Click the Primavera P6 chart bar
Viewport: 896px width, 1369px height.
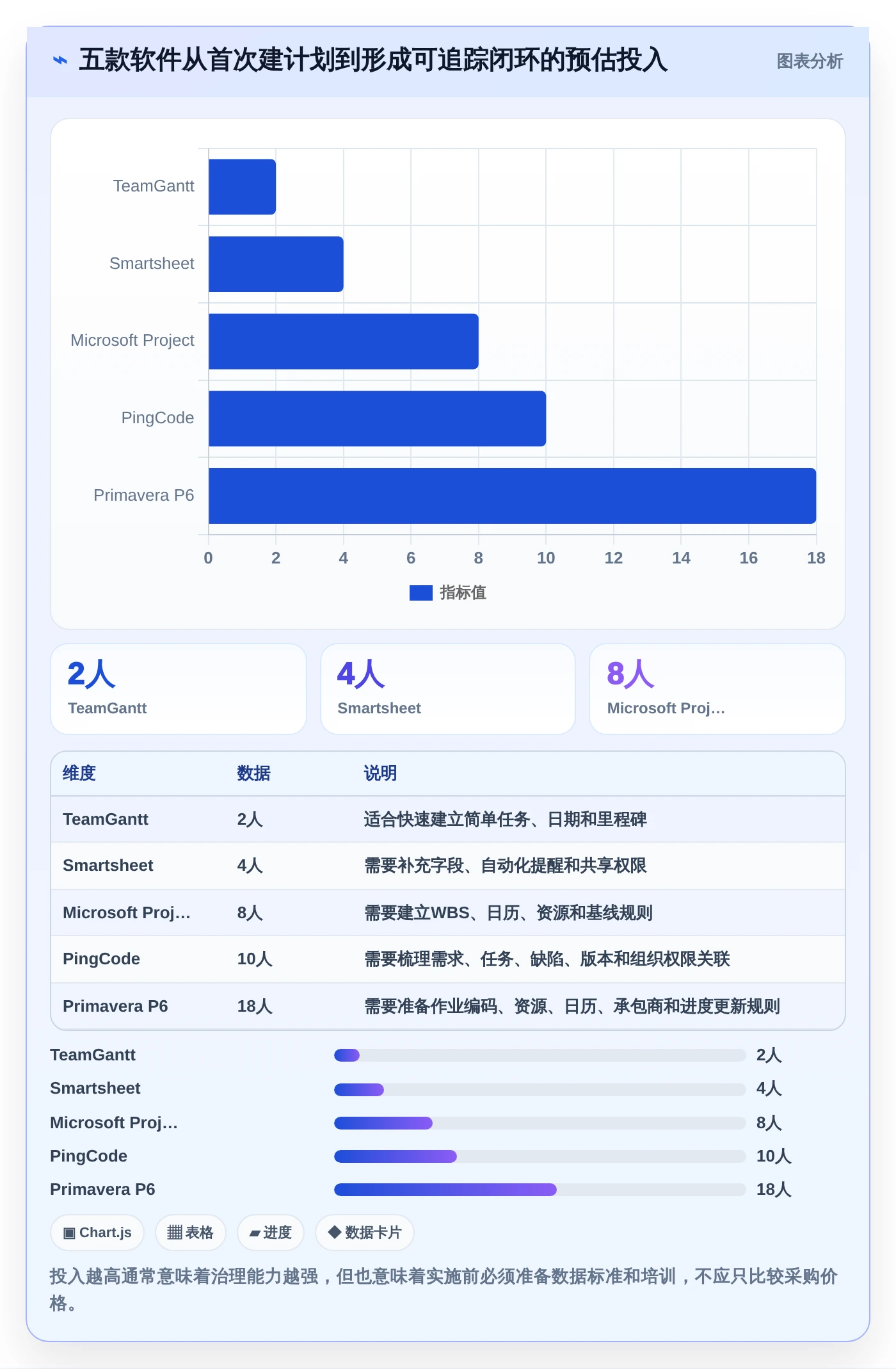512,496
